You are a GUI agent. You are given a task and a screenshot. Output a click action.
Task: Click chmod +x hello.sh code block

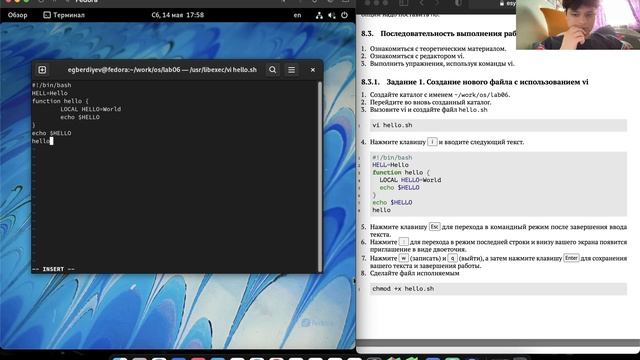point(498,289)
